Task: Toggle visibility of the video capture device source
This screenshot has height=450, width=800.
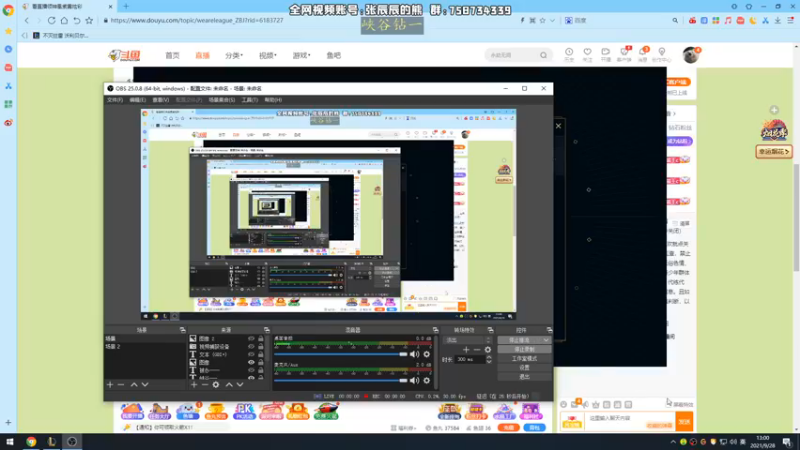Action: point(251,346)
